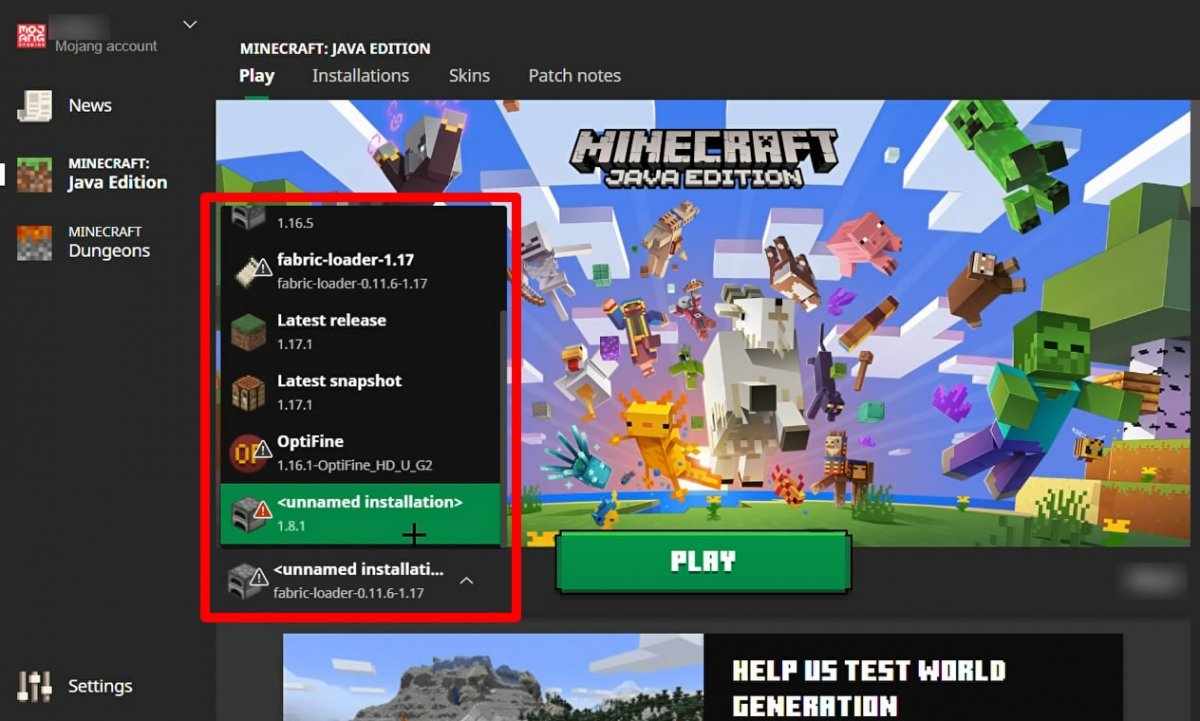Switch to the Installations tab
The height and width of the screenshot is (721, 1200).
point(360,75)
